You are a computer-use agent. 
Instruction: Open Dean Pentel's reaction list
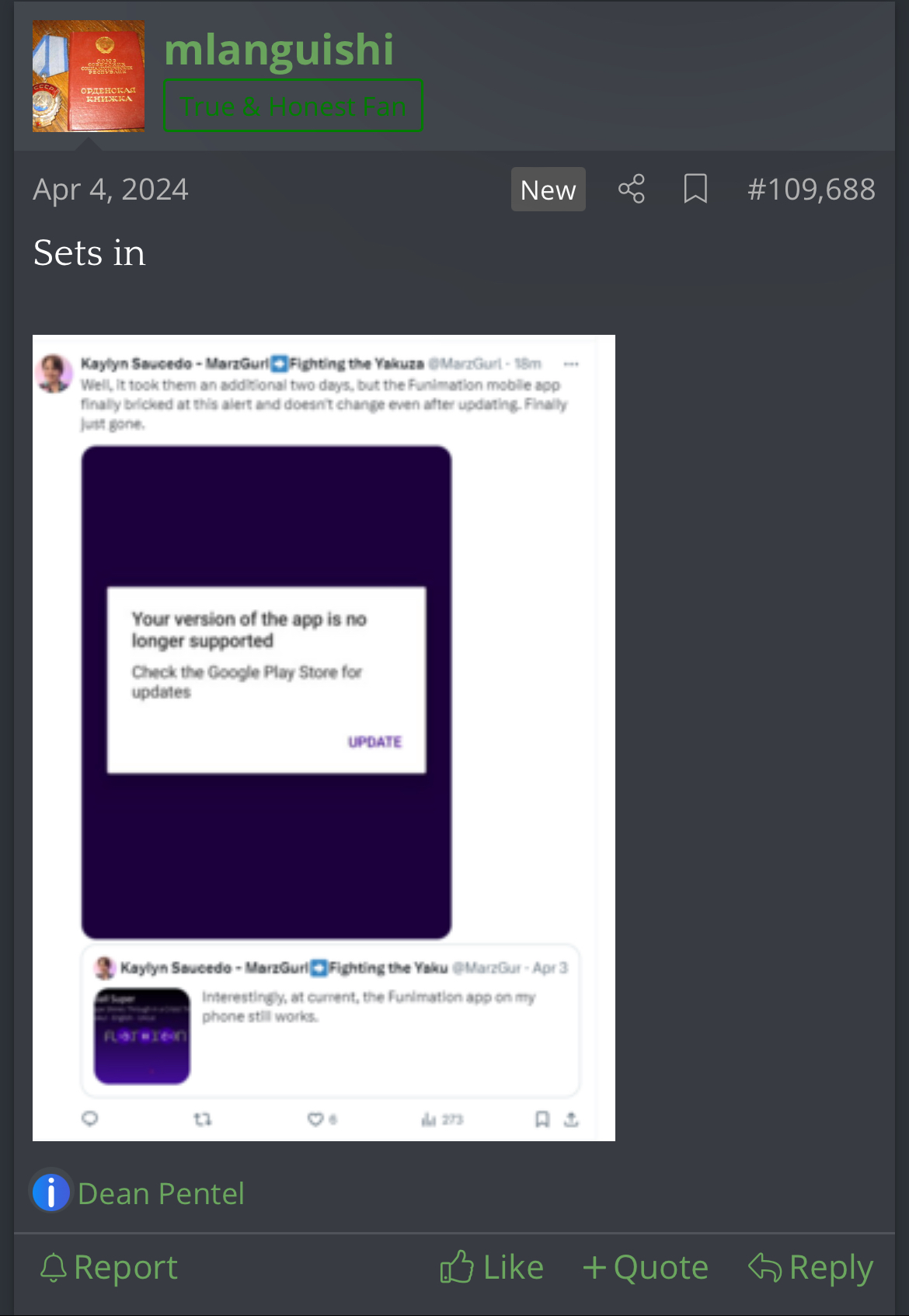pyautogui.click(x=161, y=1193)
